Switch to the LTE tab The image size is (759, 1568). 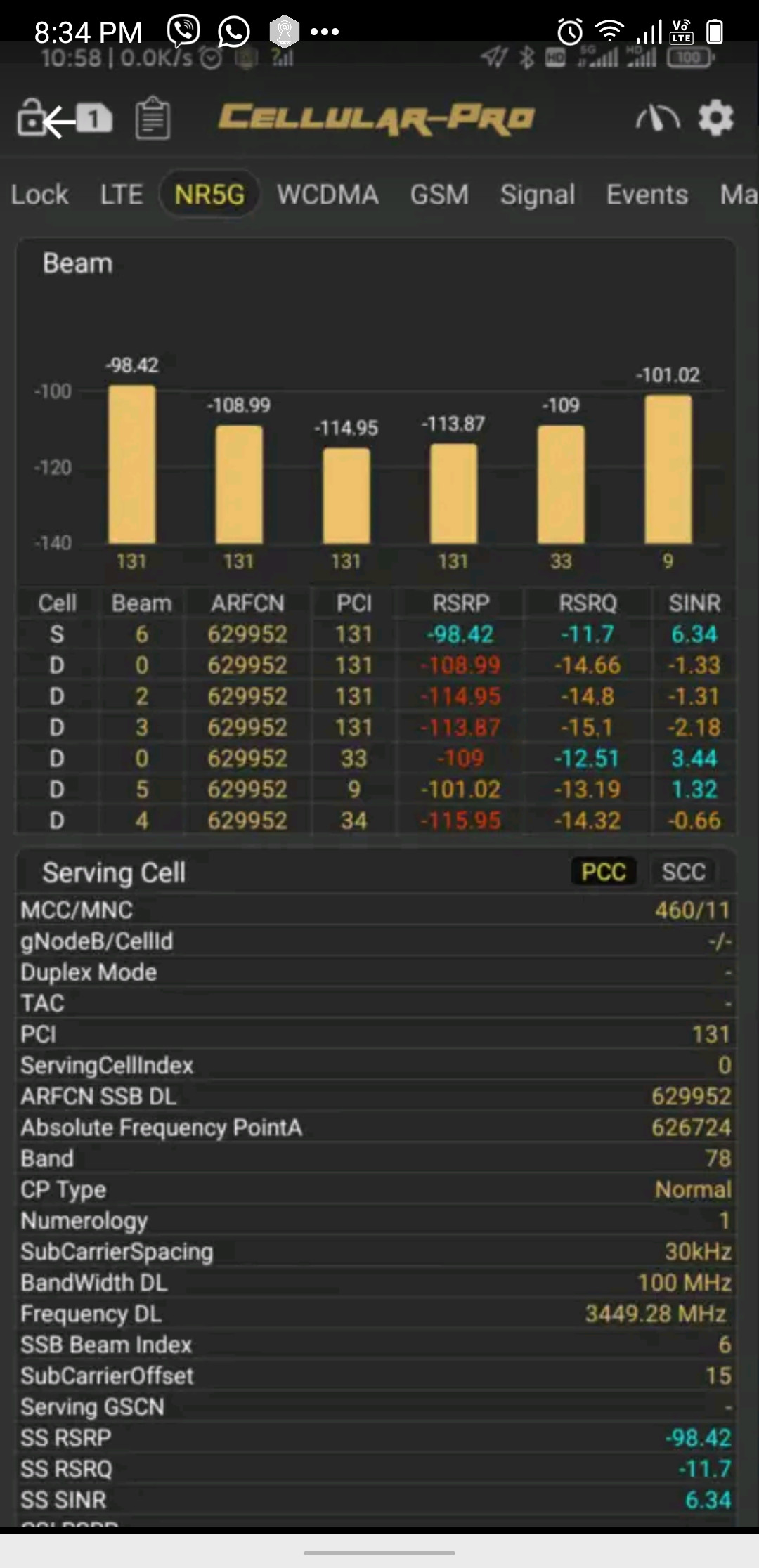click(122, 195)
